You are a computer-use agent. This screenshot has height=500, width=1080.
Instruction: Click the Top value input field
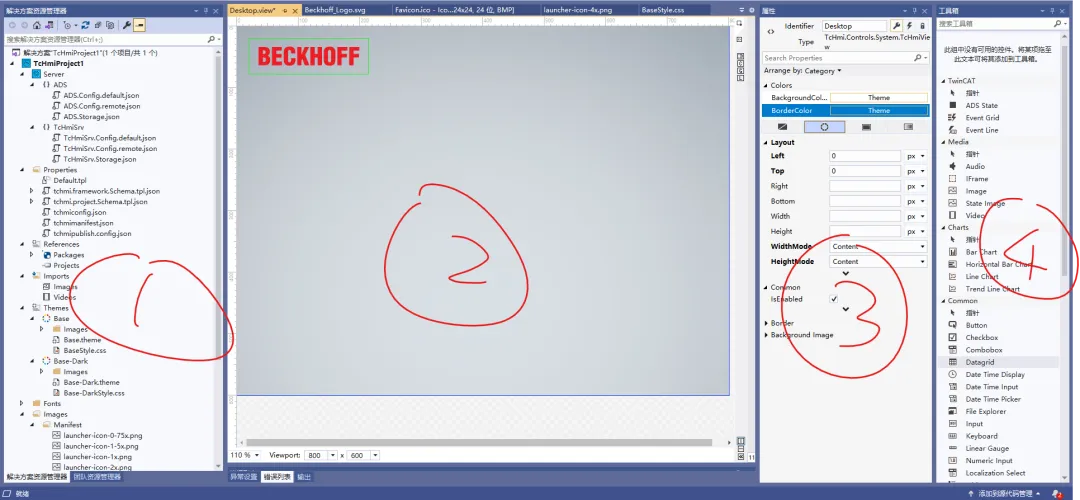click(865, 171)
